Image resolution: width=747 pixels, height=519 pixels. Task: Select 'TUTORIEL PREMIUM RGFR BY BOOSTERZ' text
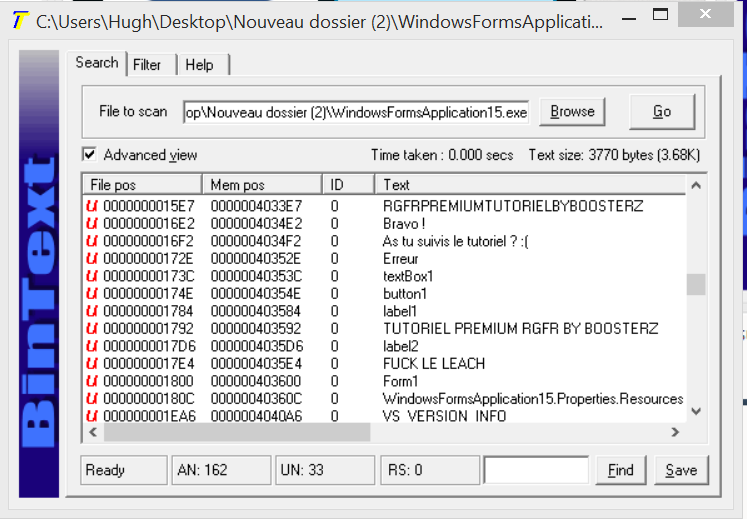(x=521, y=329)
